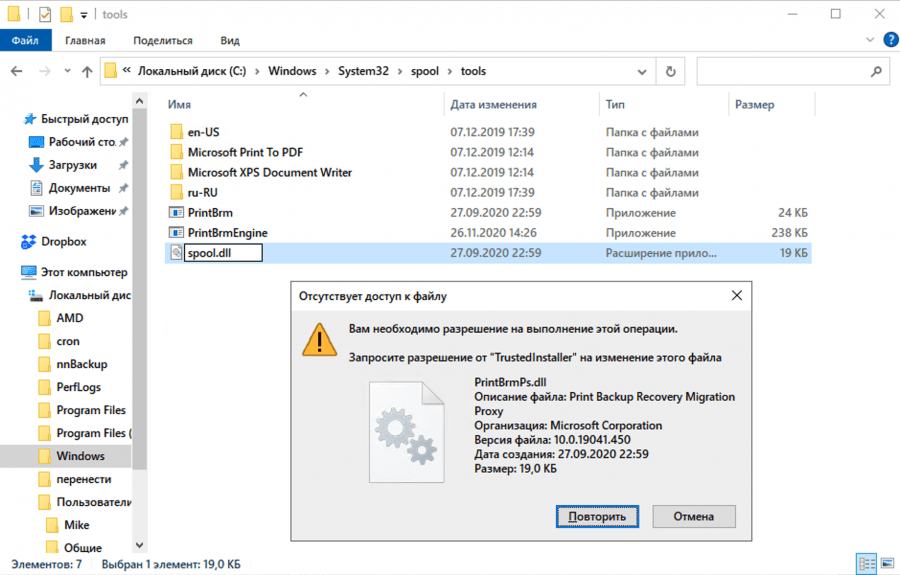Switch to the View ribbon tab
The width and height of the screenshot is (900, 575).
coord(230,41)
